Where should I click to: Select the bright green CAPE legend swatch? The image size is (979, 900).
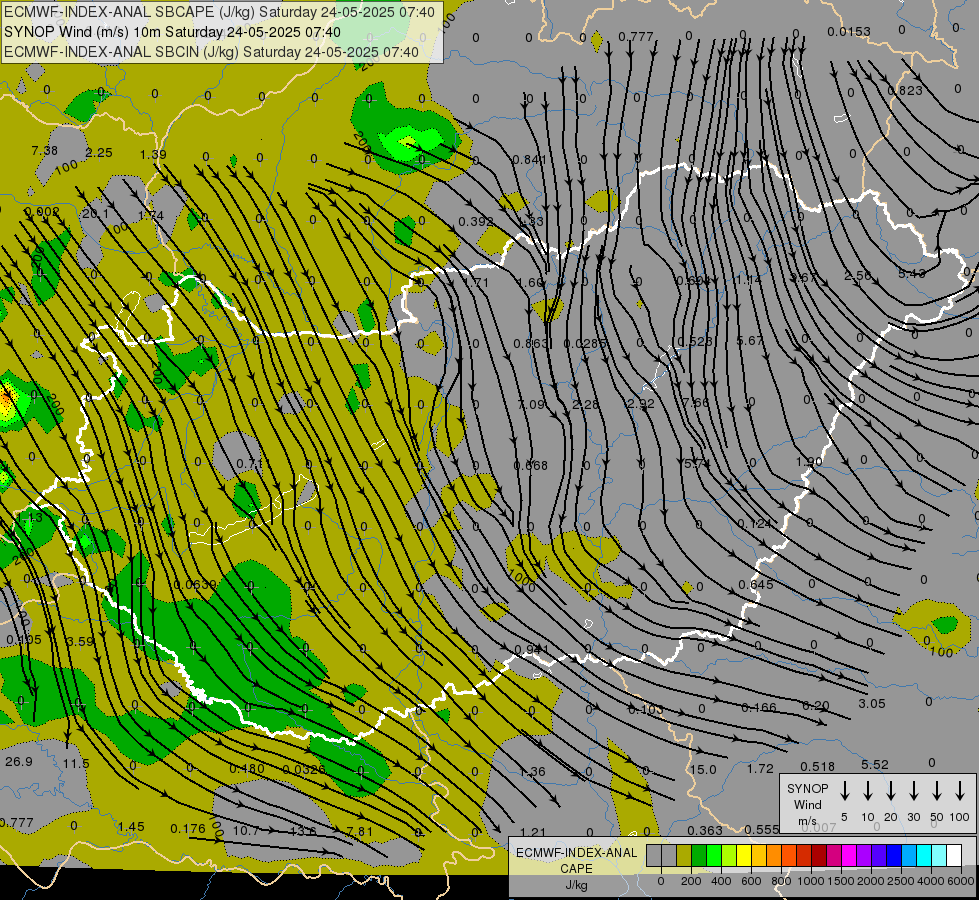714,856
